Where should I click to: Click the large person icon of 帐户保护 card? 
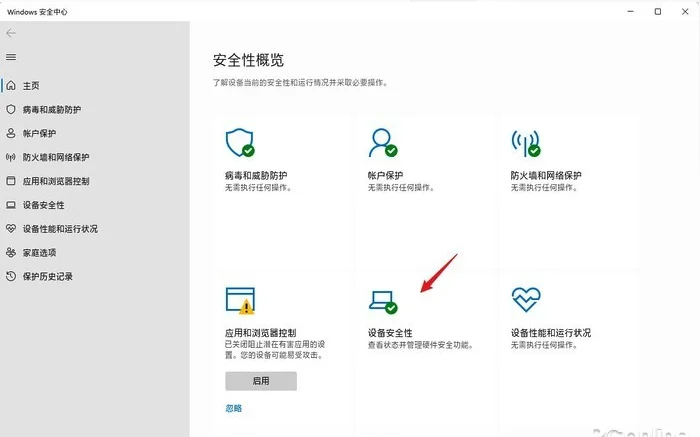(383, 143)
